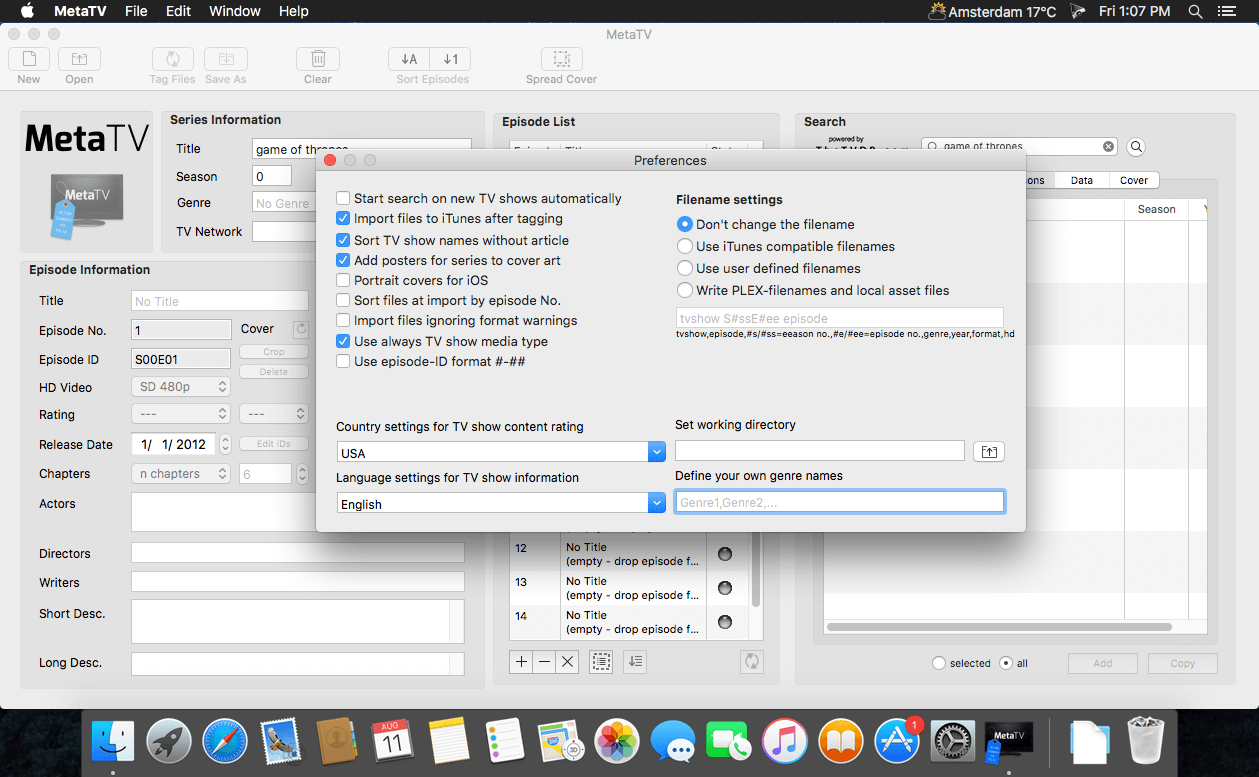Click the working directory browse folder button
1259x777 pixels.
pos(989,451)
